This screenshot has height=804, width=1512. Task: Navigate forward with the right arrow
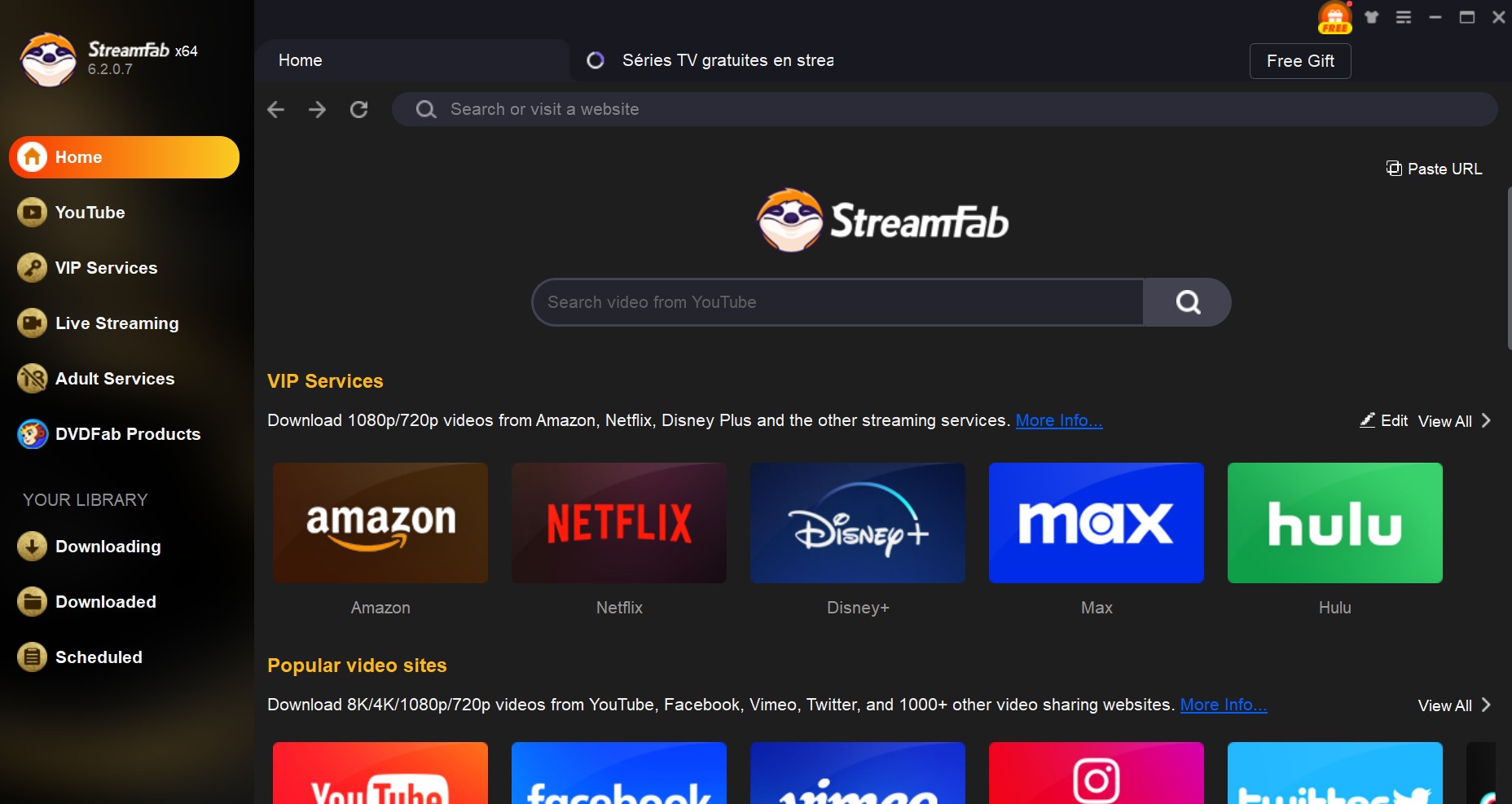318,109
